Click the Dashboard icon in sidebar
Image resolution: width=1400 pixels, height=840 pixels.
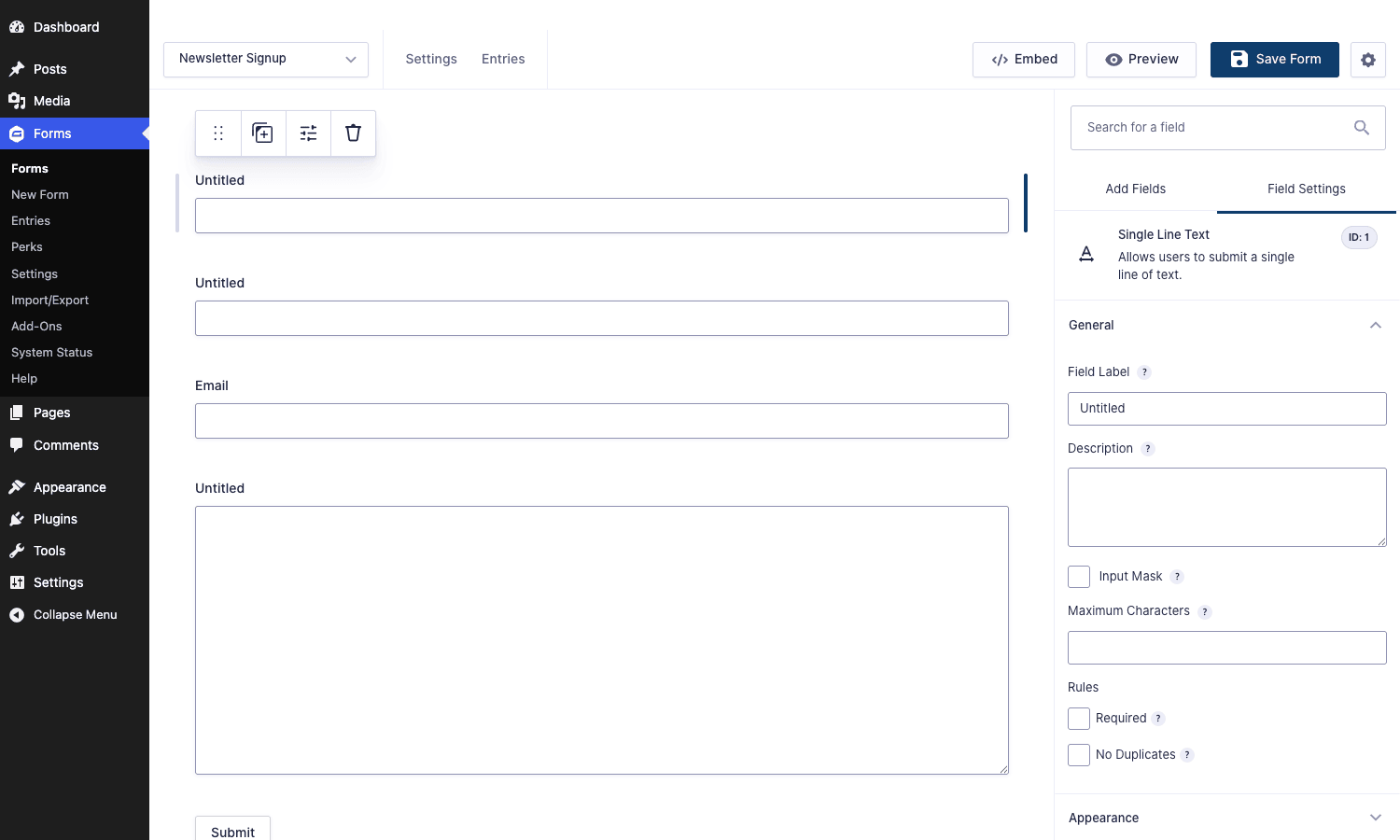pyautogui.click(x=17, y=27)
